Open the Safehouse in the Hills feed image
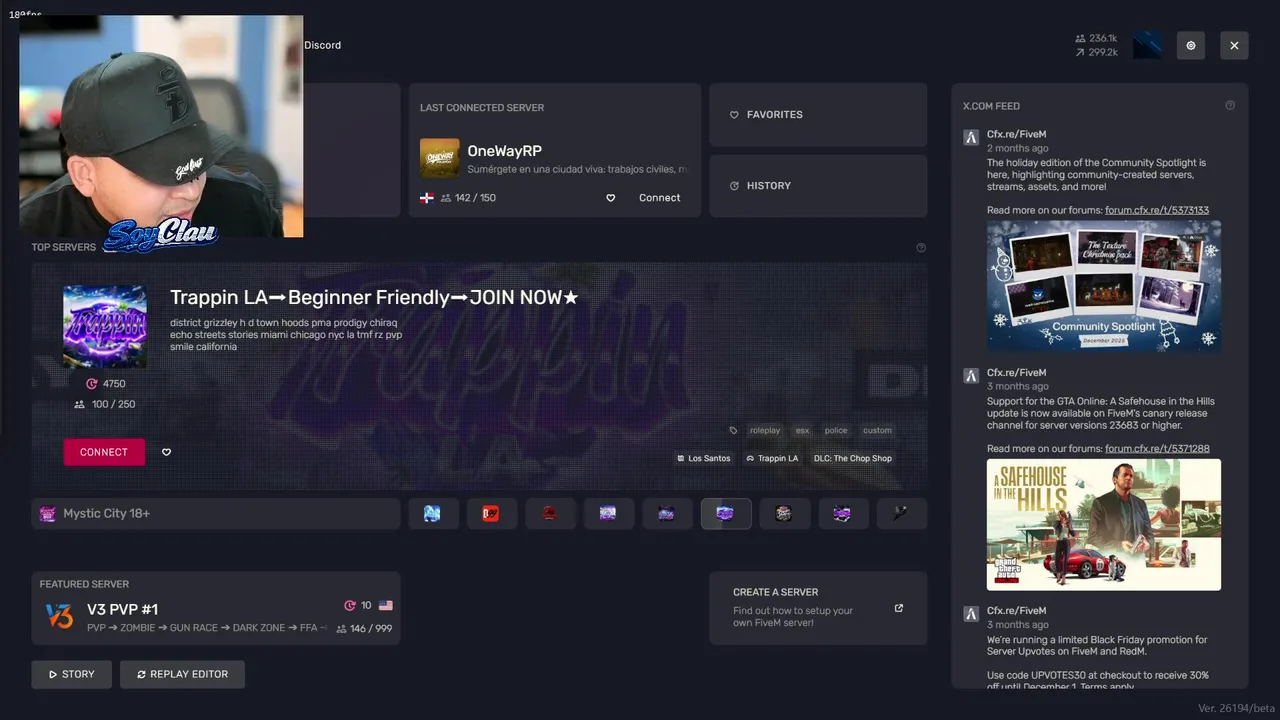Image resolution: width=1280 pixels, height=720 pixels. [1104, 525]
